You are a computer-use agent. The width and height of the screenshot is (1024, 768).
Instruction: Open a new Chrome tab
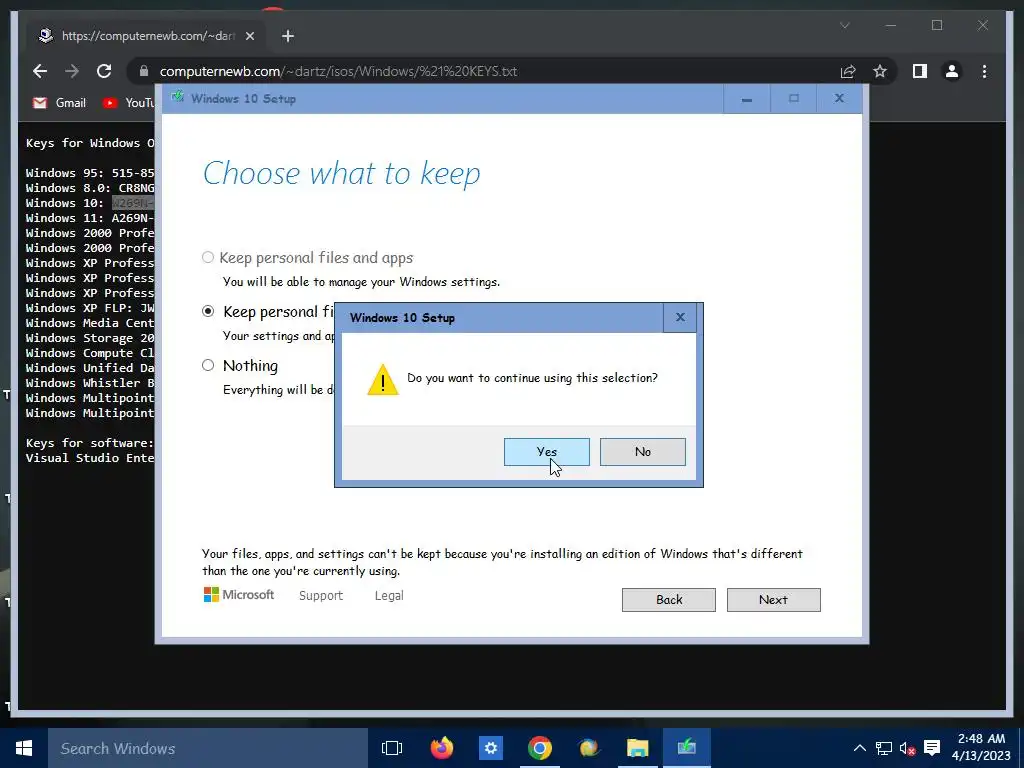tap(288, 36)
